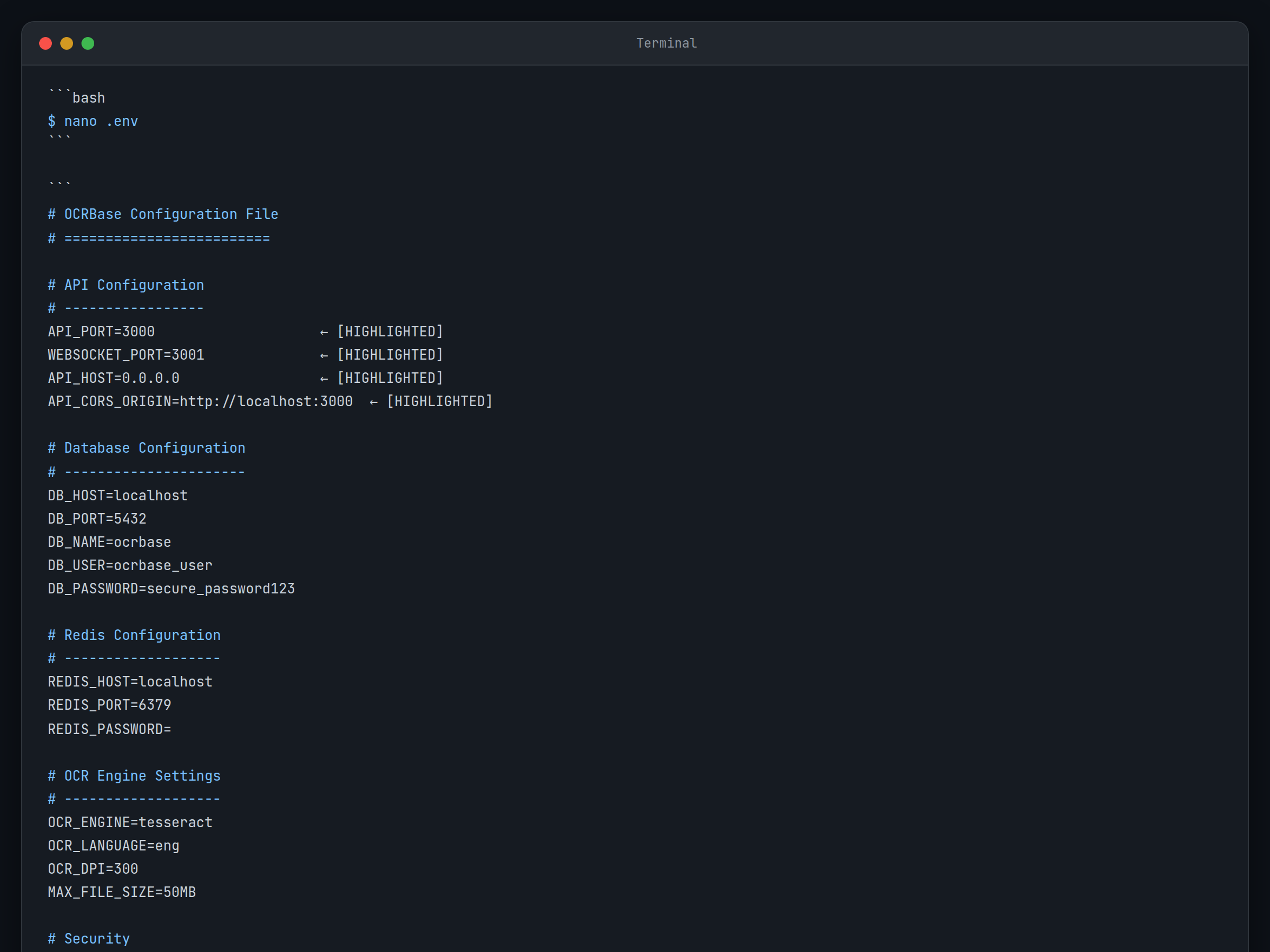The height and width of the screenshot is (952, 1270).
Task: Click the empty REDIS_PASSWORD= line
Action: coord(110,729)
